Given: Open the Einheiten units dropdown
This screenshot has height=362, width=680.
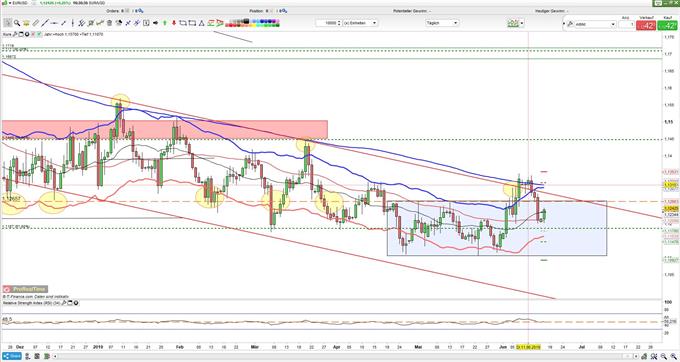Looking at the screenshot, I should pos(360,23).
